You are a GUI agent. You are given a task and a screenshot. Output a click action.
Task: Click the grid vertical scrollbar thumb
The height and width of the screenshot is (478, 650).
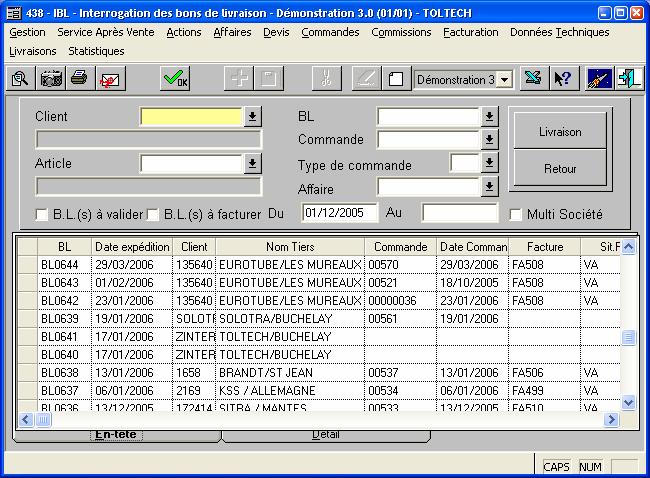click(628, 337)
